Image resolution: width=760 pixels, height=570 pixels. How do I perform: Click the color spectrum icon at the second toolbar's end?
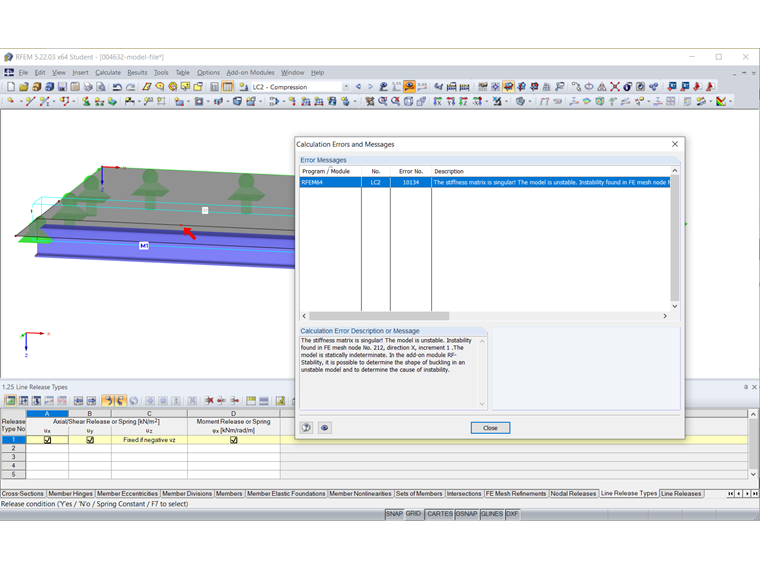[x=721, y=101]
